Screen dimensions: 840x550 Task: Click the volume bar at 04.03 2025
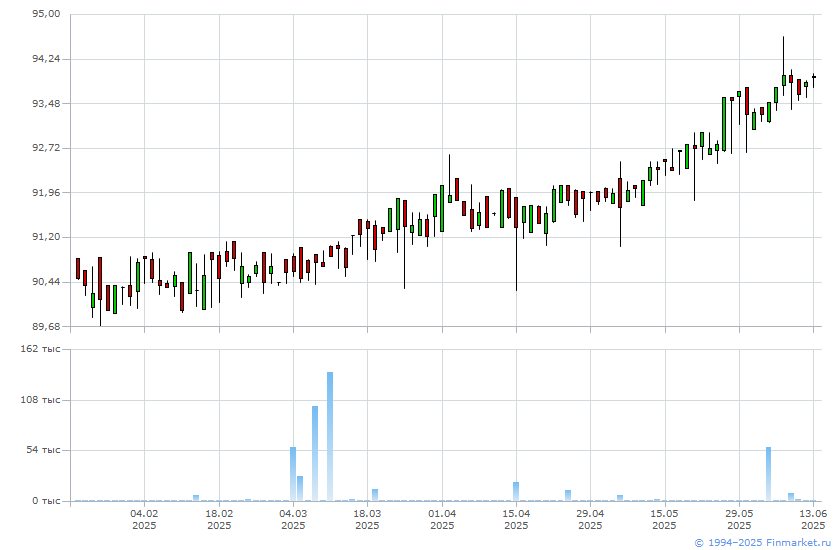pyautogui.click(x=293, y=474)
